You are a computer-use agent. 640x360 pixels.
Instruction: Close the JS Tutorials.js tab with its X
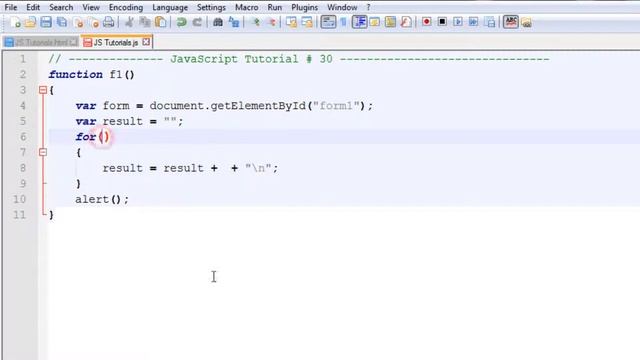pyautogui.click(x=146, y=42)
